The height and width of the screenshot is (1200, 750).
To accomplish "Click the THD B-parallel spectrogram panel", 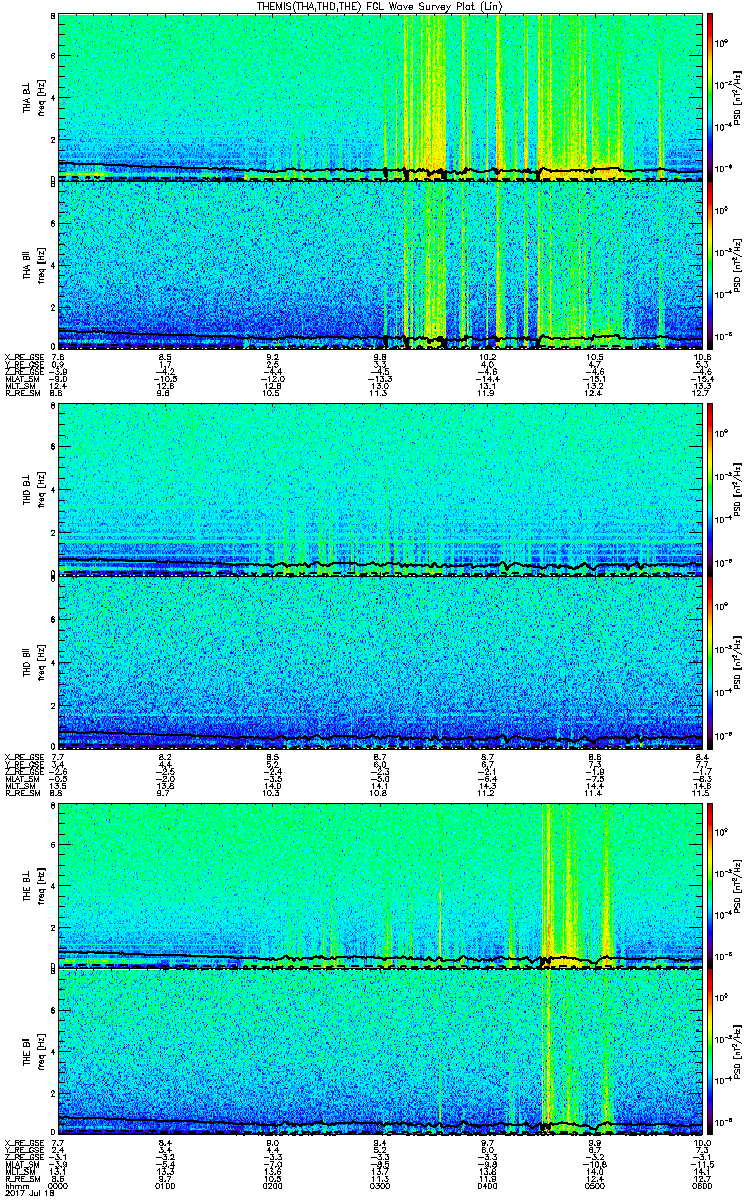I will (381, 662).
